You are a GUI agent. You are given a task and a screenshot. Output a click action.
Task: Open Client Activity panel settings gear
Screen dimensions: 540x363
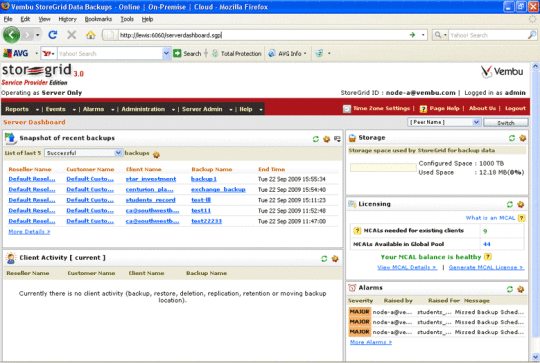click(x=335, y=259)
